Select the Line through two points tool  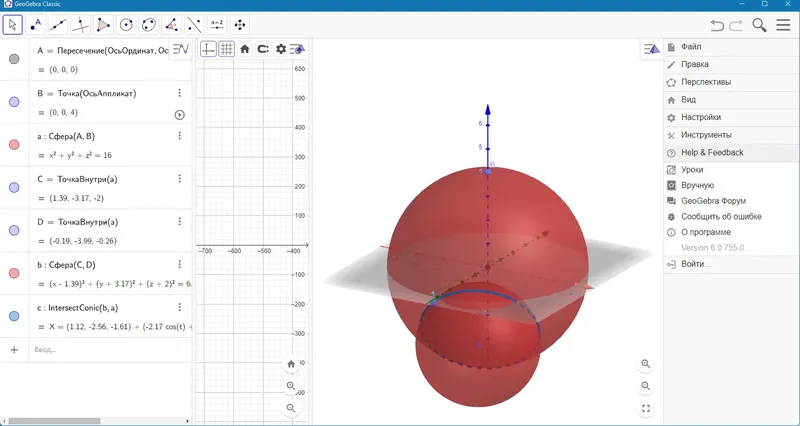[58, 24]
